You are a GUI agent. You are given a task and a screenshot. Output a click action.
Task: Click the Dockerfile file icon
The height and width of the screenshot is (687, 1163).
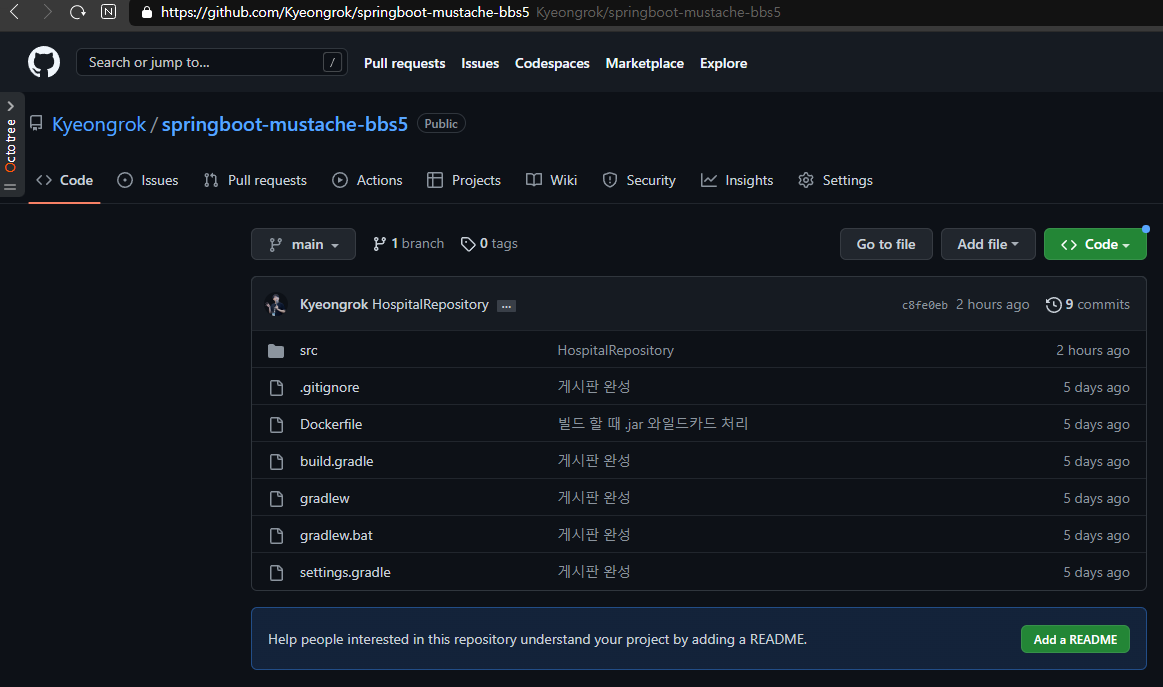pos(277,424)
